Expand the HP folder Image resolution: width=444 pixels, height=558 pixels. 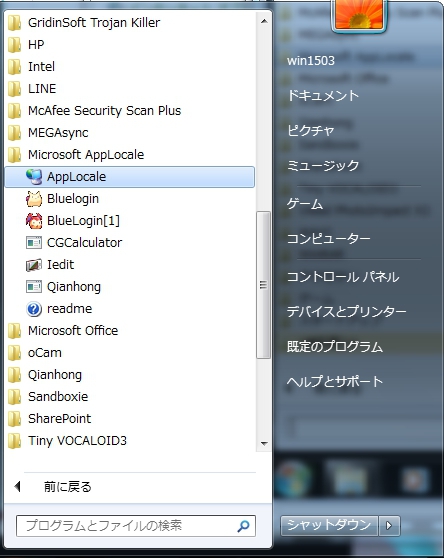[x=26, y=45]
